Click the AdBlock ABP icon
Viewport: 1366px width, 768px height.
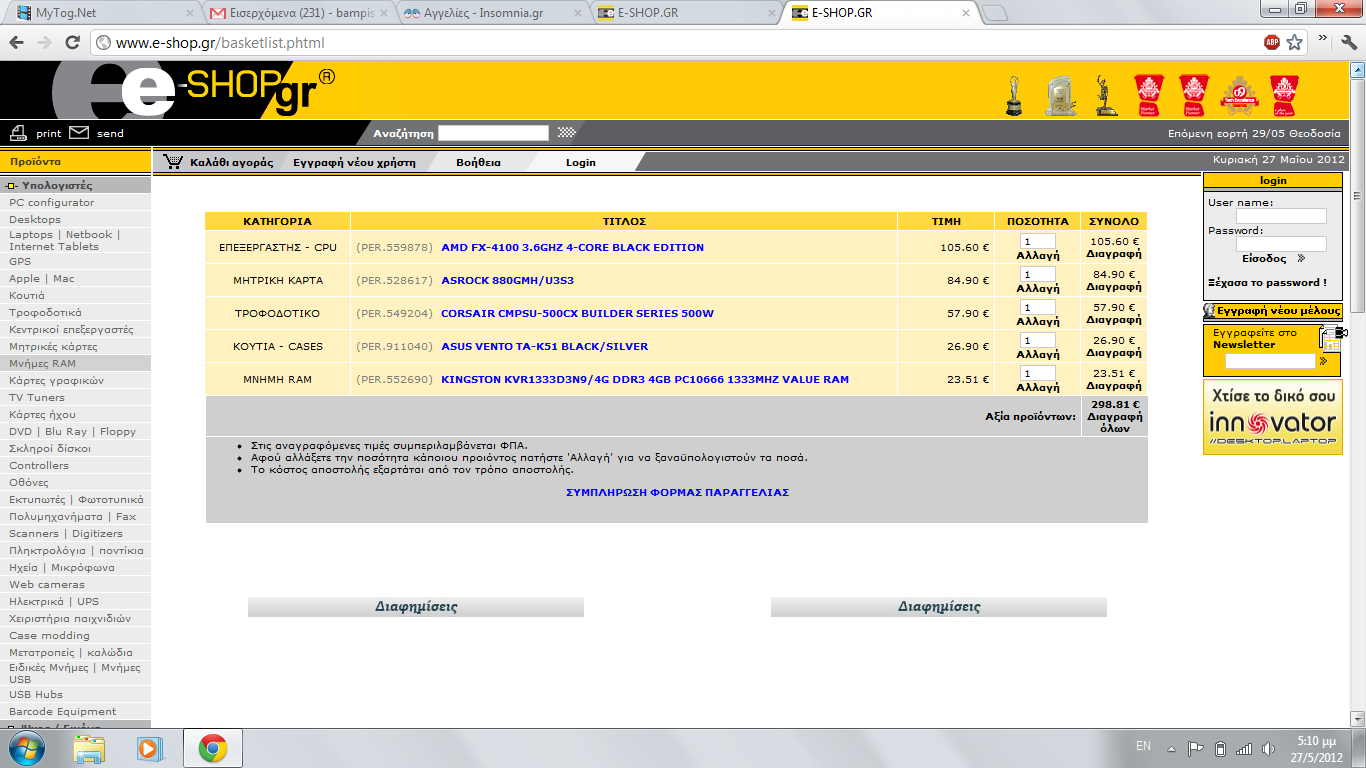click(1272, 42)
